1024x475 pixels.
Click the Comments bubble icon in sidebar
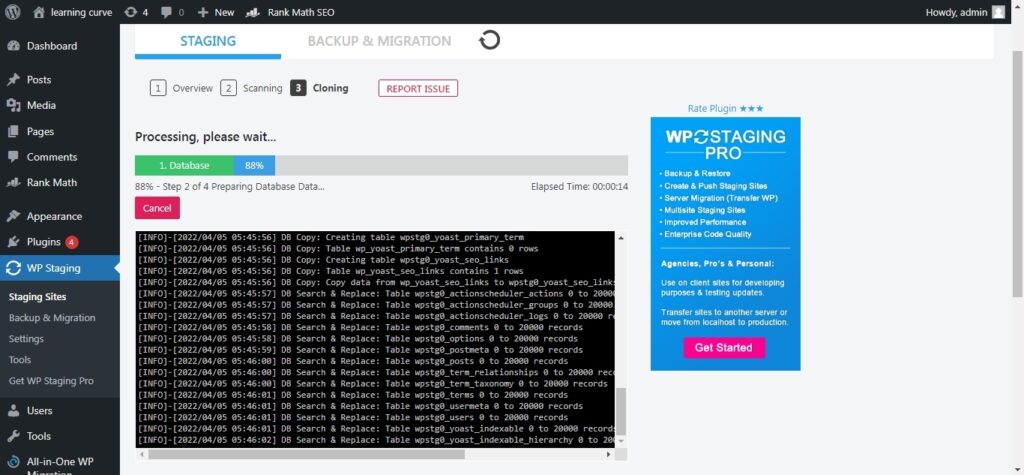[13, 157]
